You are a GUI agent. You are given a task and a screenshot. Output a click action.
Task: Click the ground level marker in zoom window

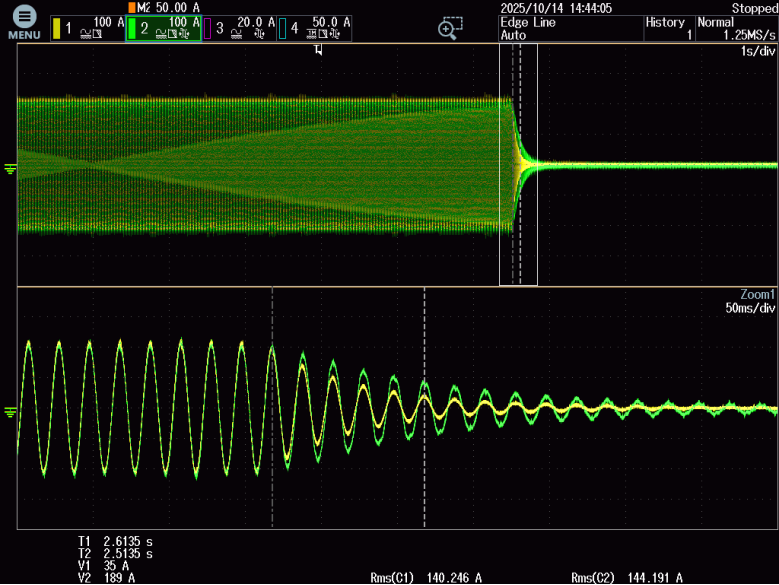pyautogui.click(x=10, y=411)
